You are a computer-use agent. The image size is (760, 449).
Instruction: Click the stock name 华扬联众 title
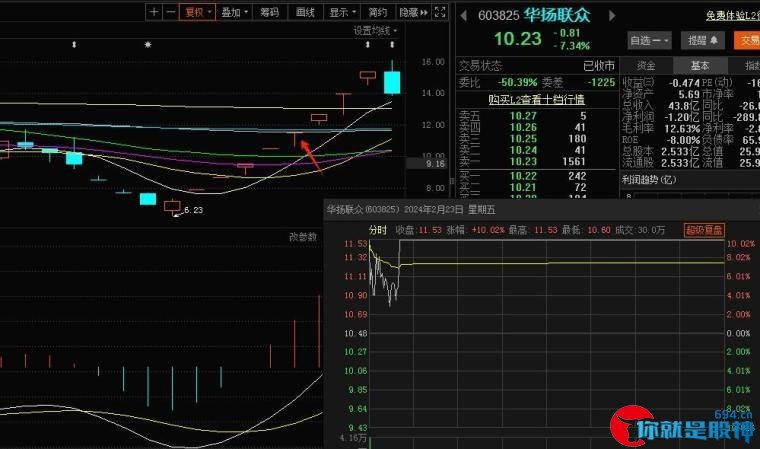(557, 16)
